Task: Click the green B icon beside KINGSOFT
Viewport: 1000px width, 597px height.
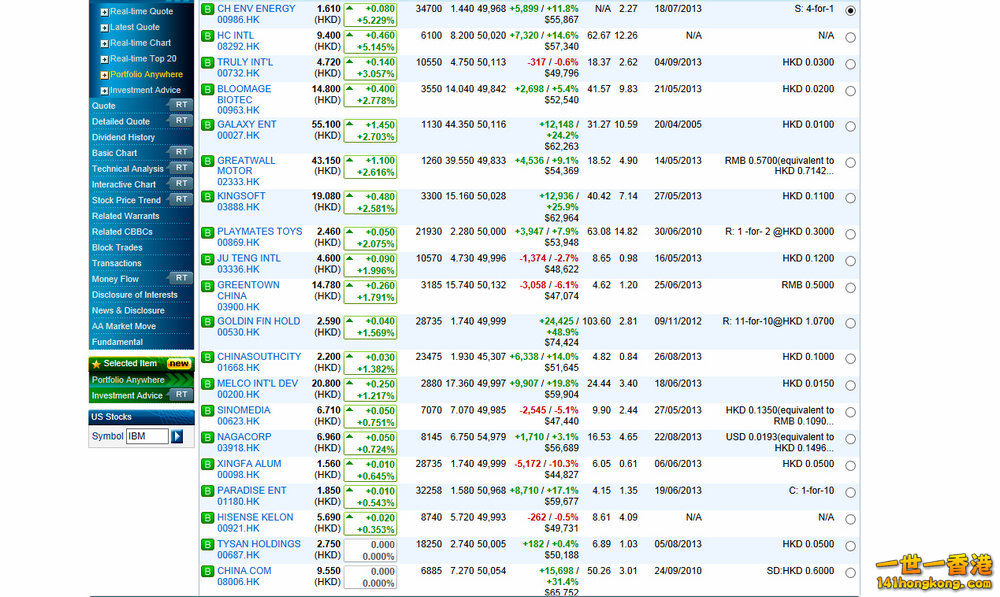Action: tap(207, 196)
